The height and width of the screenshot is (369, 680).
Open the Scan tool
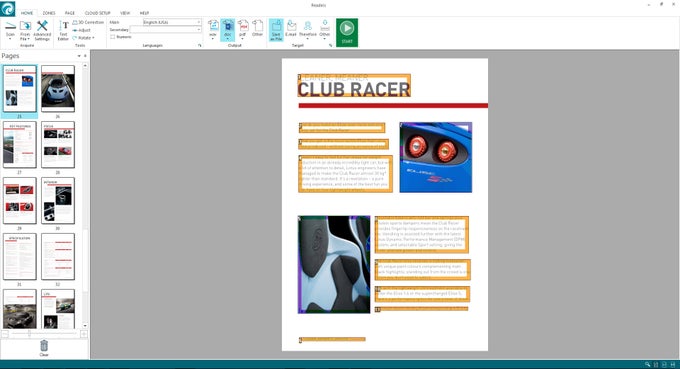point(10,30)
